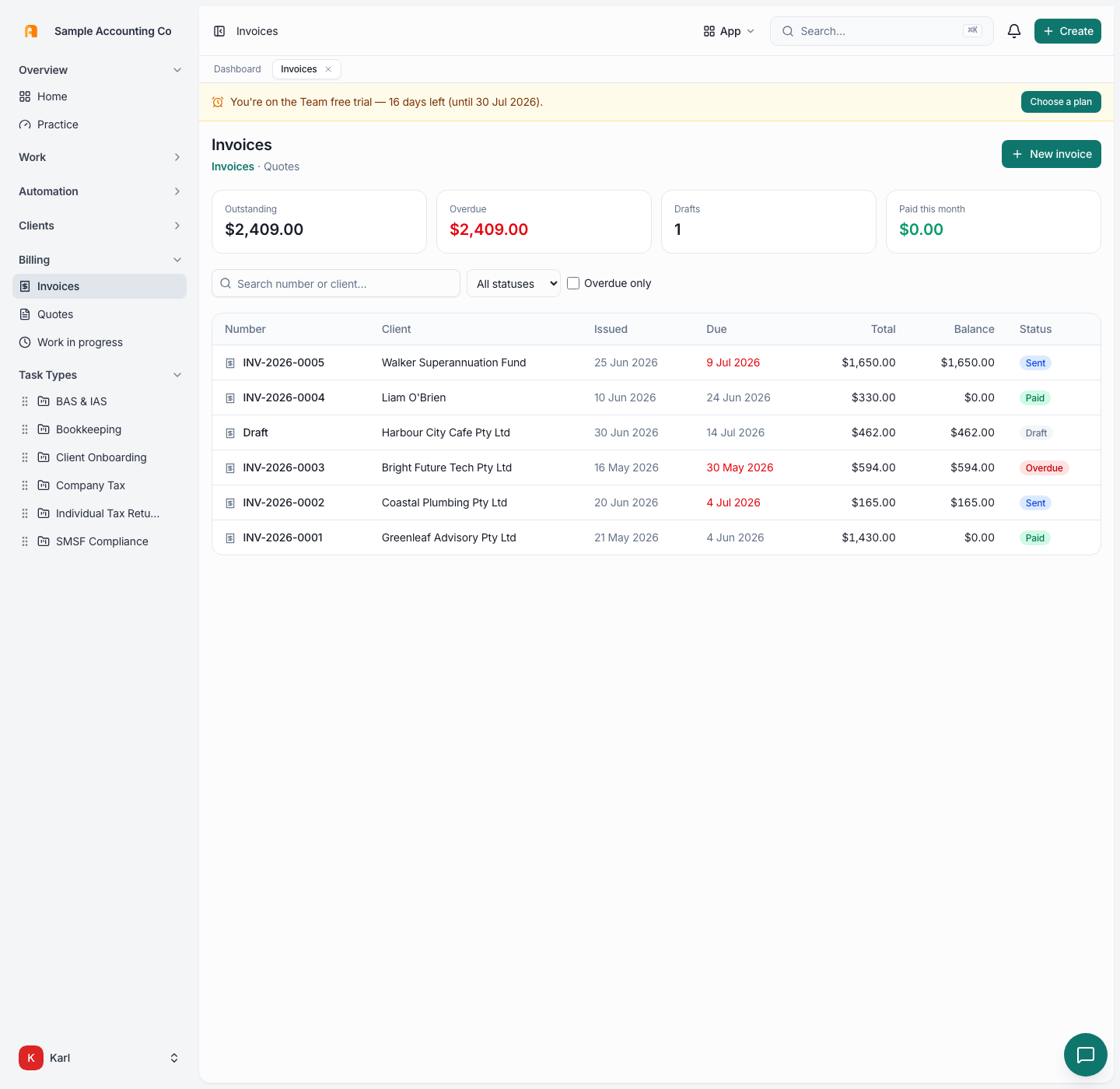Click the Outstanding $2,409.00 summary card
Screen dimensions: 1120x1089
[x=319, y=222]
